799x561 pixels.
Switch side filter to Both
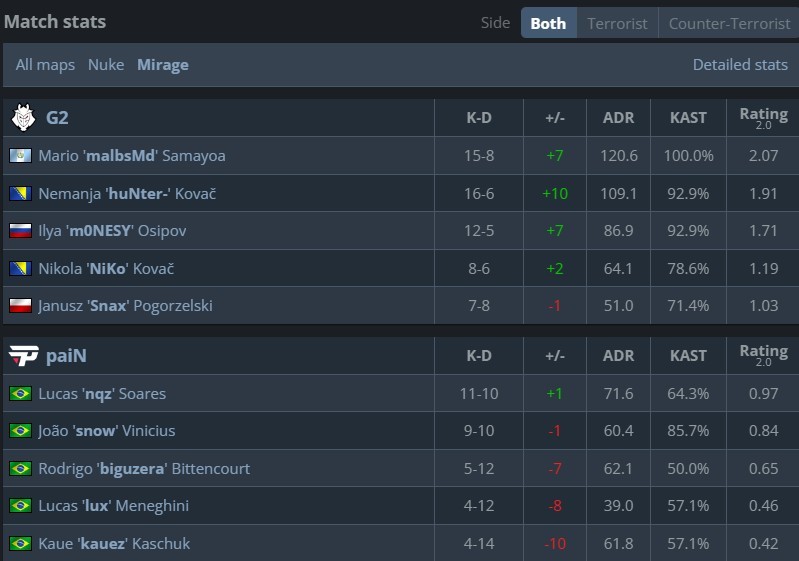pos(548,23)
